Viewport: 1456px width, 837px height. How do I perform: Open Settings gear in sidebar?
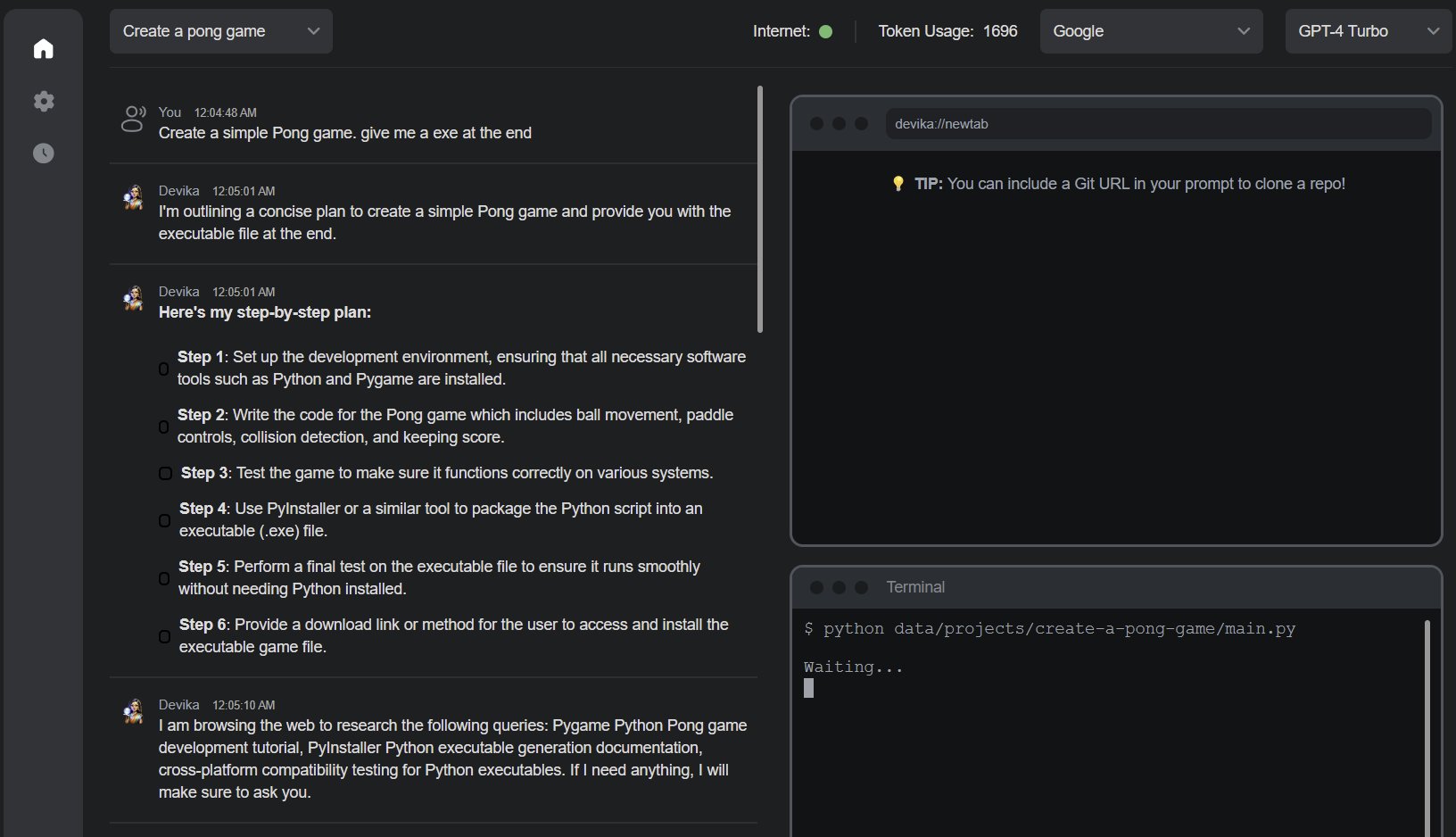pyautogui.click(x=43, y=101)
